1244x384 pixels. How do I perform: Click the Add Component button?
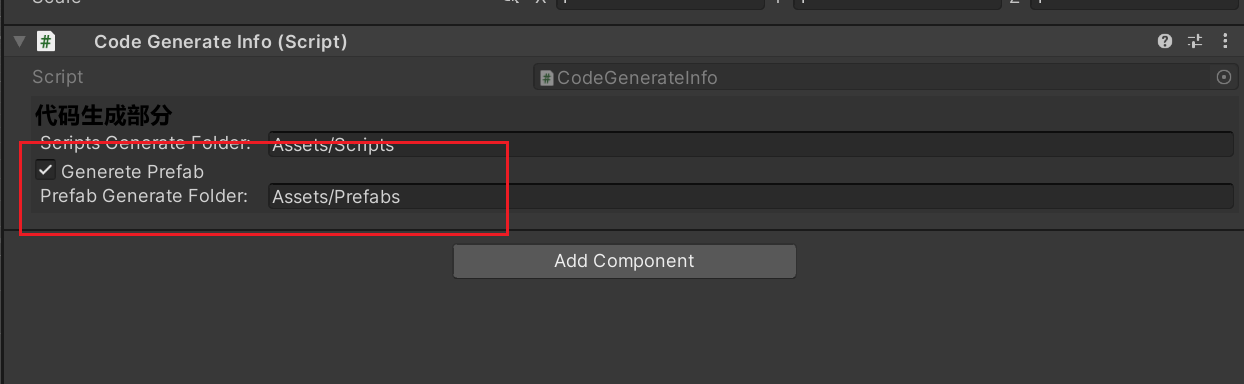pyautogui.click(x=624, y=261)
